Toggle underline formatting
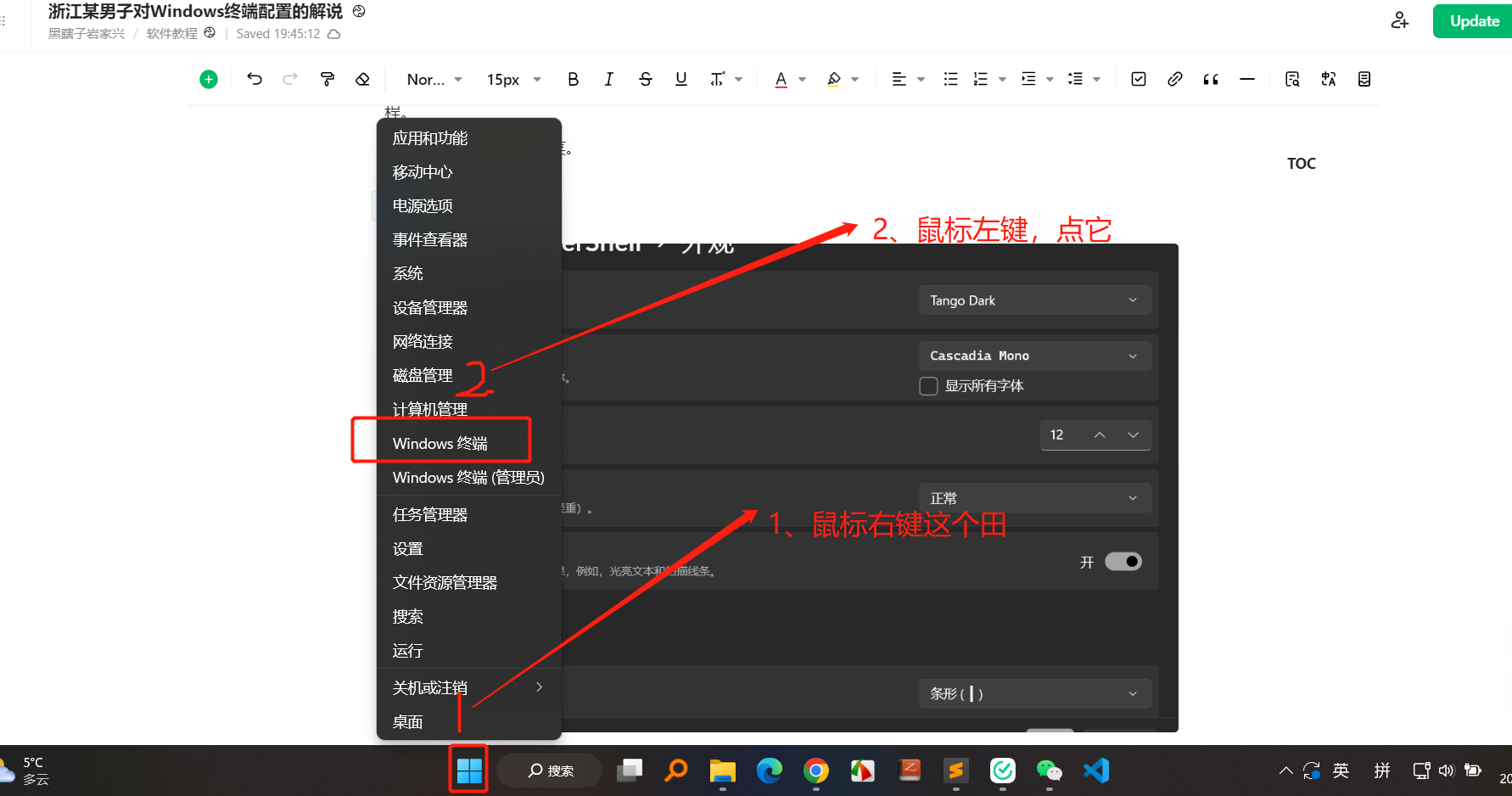The width and height of the screenshot is (1512, 796). 681,79
